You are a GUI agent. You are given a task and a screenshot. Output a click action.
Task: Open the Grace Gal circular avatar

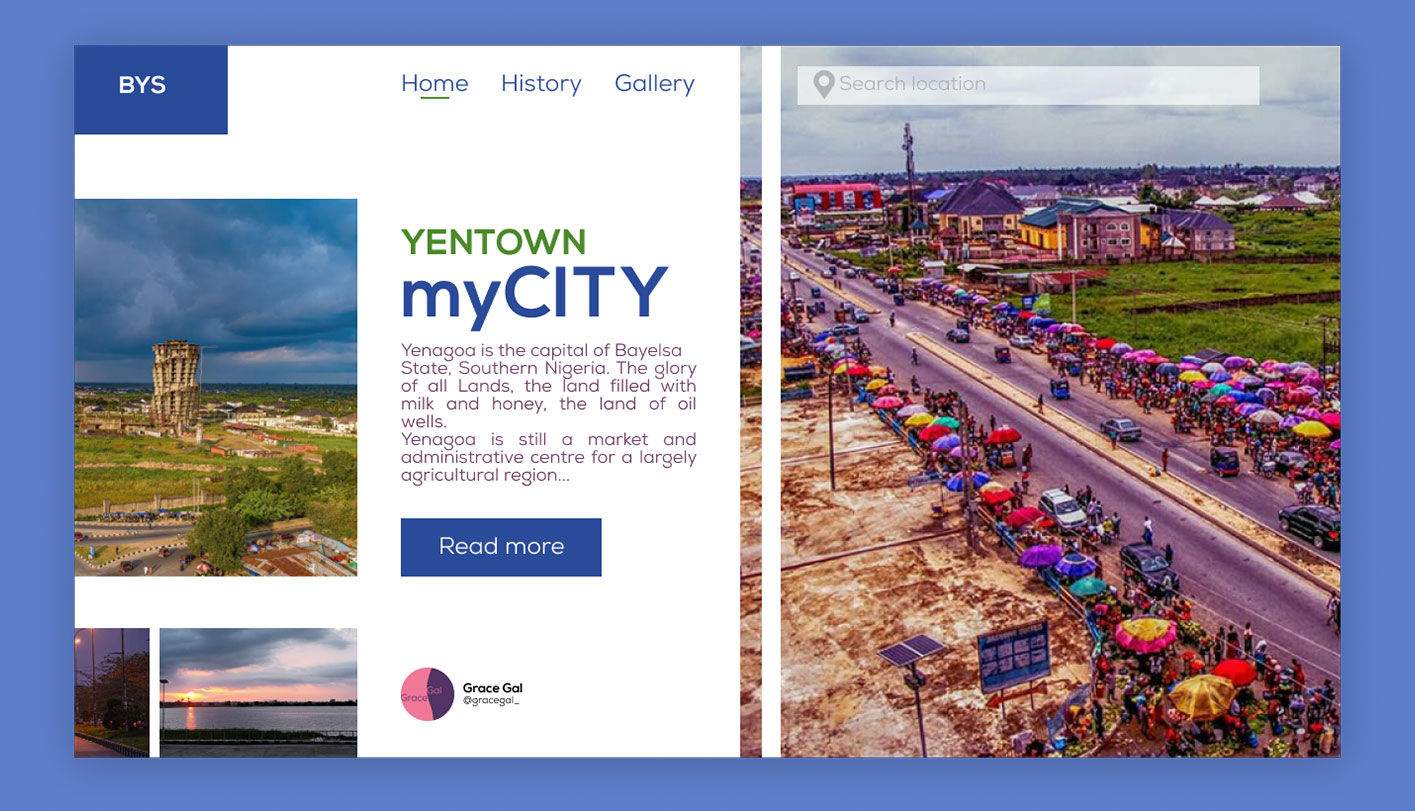[427, 694]
